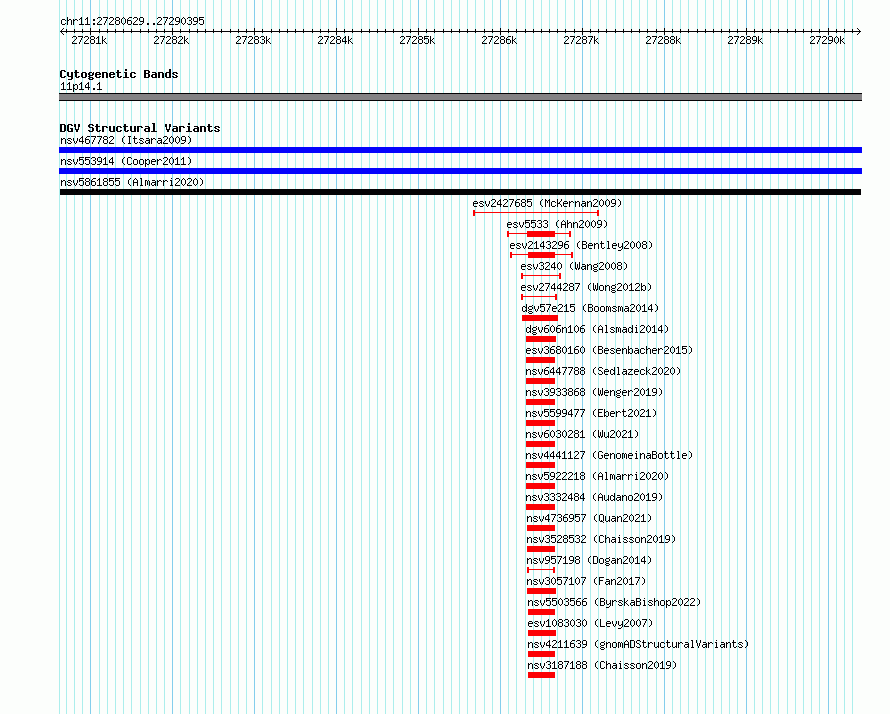Click the 11p14.1 band label
The width and height of the screenshot is (890, 714).
(x=81, y=86)
